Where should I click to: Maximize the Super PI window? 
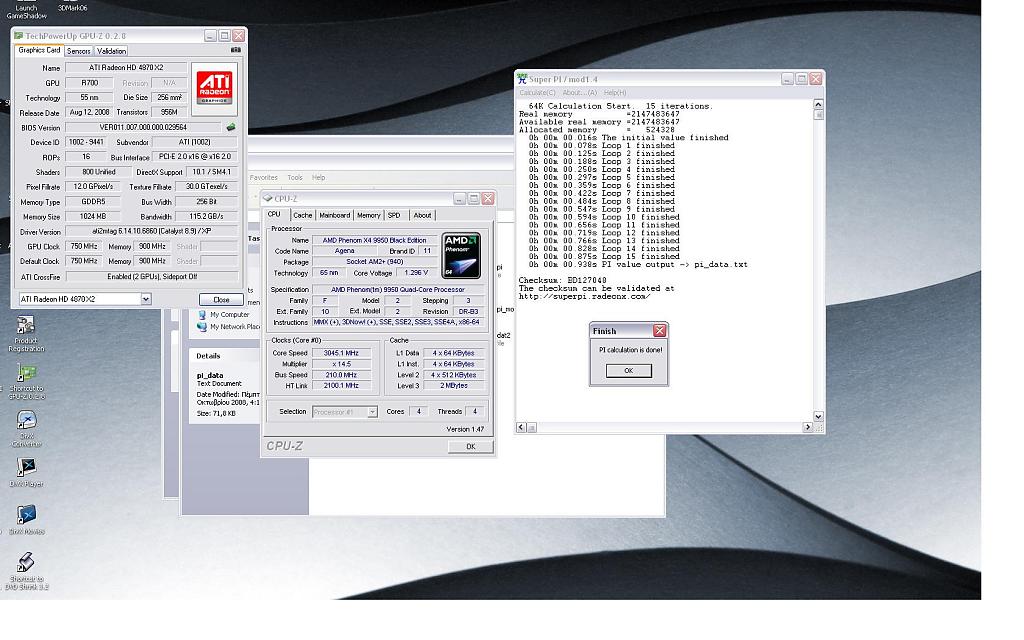801,78
